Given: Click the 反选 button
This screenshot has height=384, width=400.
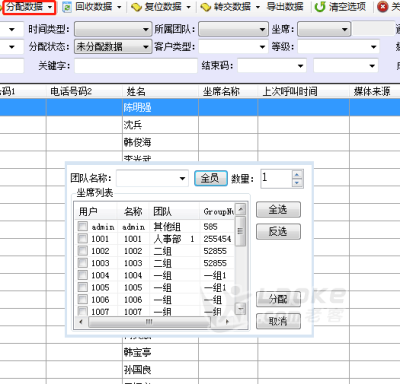Looking at the screenshot, I should tap(278, 231).
